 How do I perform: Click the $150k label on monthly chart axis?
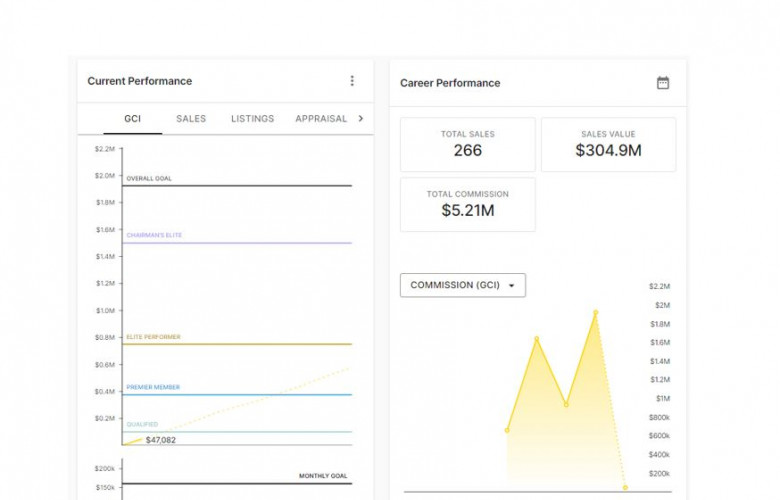pyautogui.click(x=105, y=488)
